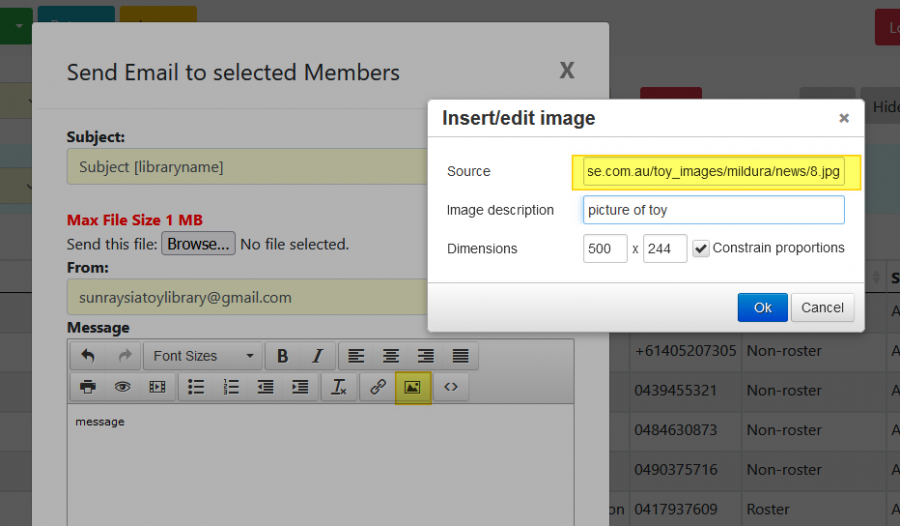Cancel the Insert/edit image dialog

(822, 308)
